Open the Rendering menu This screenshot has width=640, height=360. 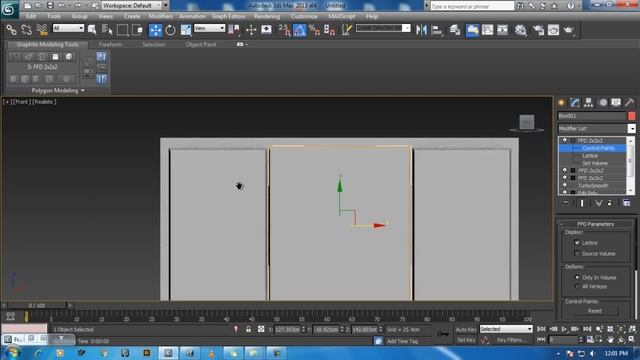pos(267,16)
